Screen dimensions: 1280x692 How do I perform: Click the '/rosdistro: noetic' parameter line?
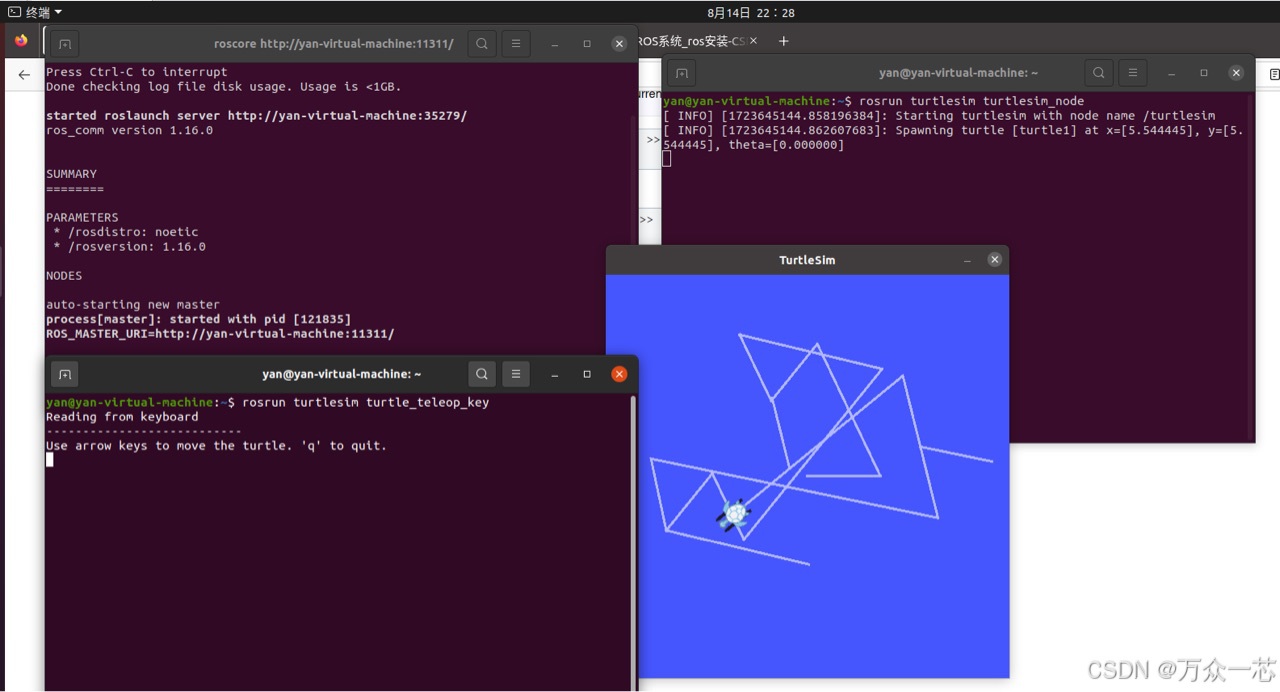pyautogui.click(x=126, y=232)
